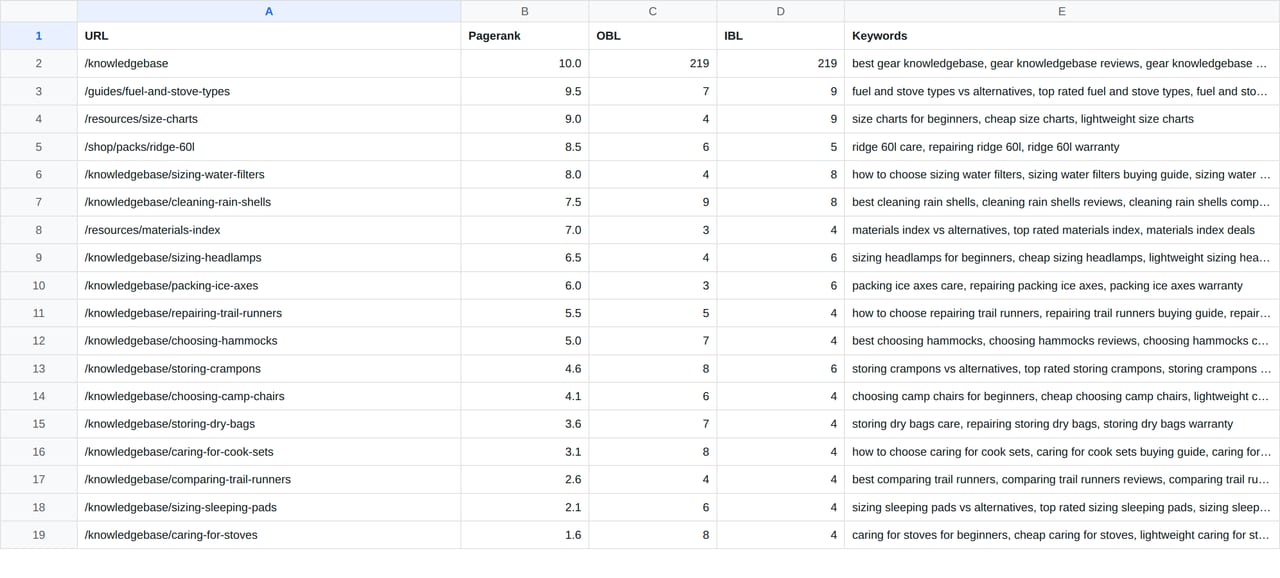Click keywords cell 'ridge 60l care'
Screen dimensions: 1280x578
pos(1062,147)
